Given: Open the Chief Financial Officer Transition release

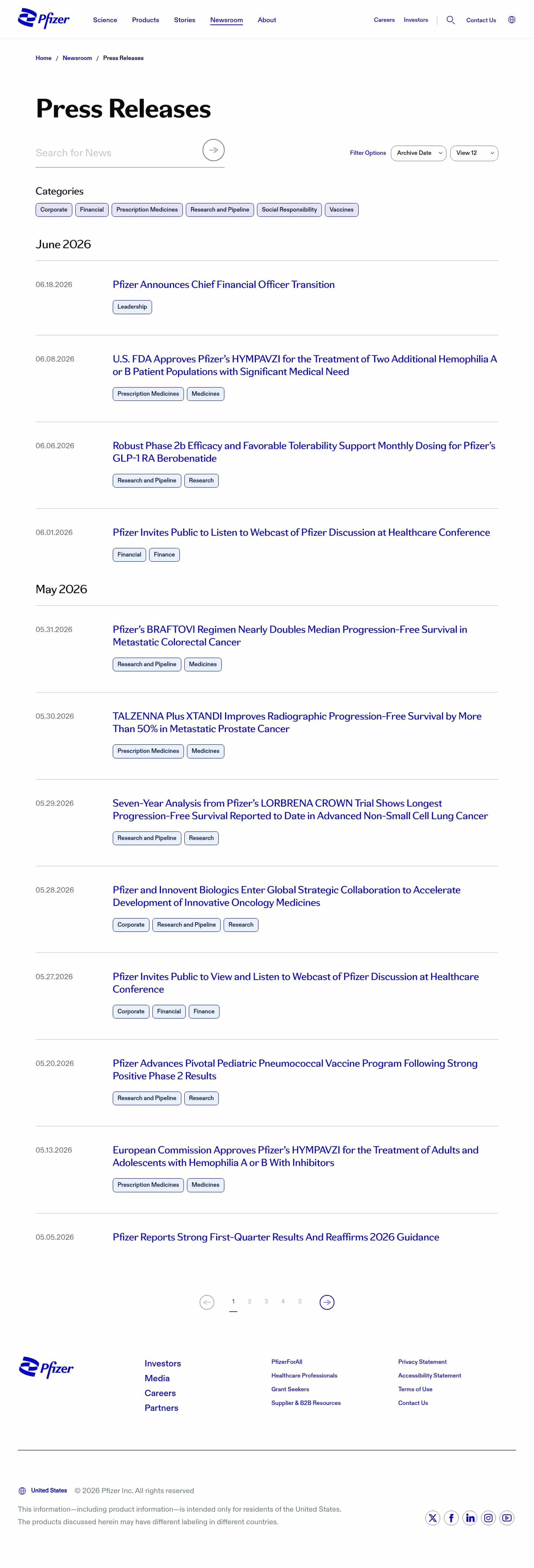Looking at the screenshot, I should [224, 284].
